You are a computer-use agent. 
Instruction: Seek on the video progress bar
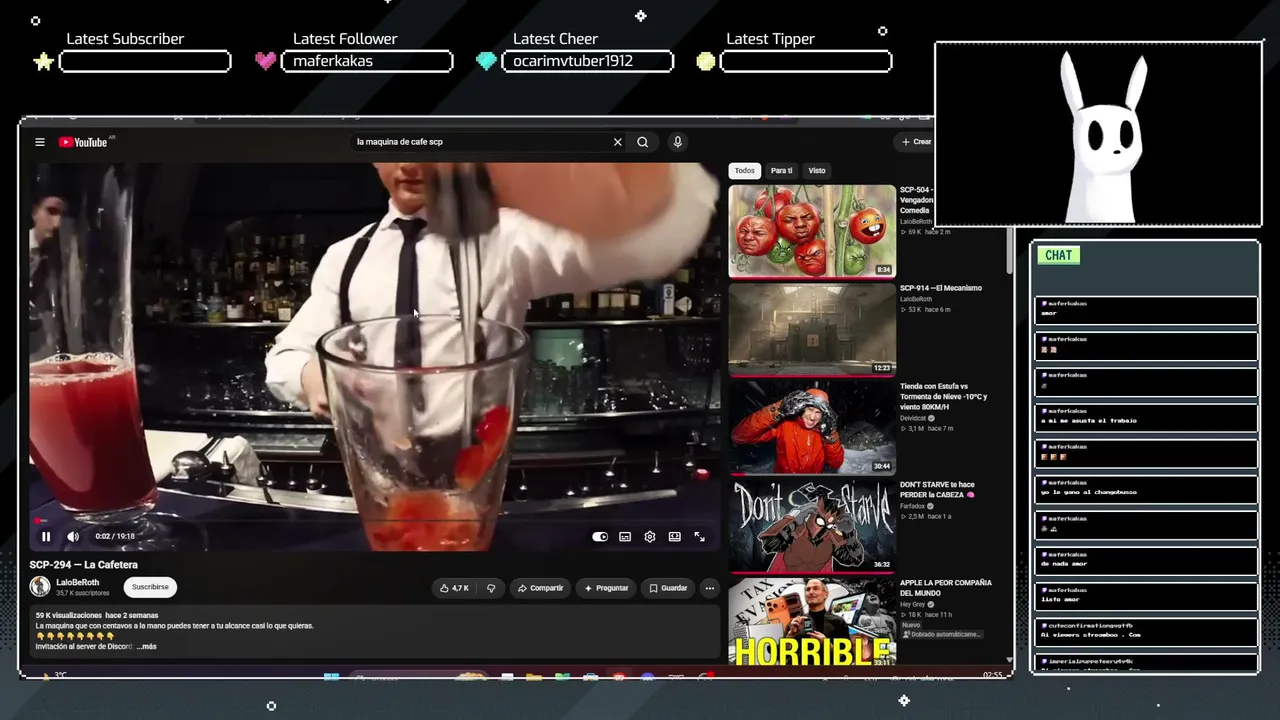[x=375, y=521]
